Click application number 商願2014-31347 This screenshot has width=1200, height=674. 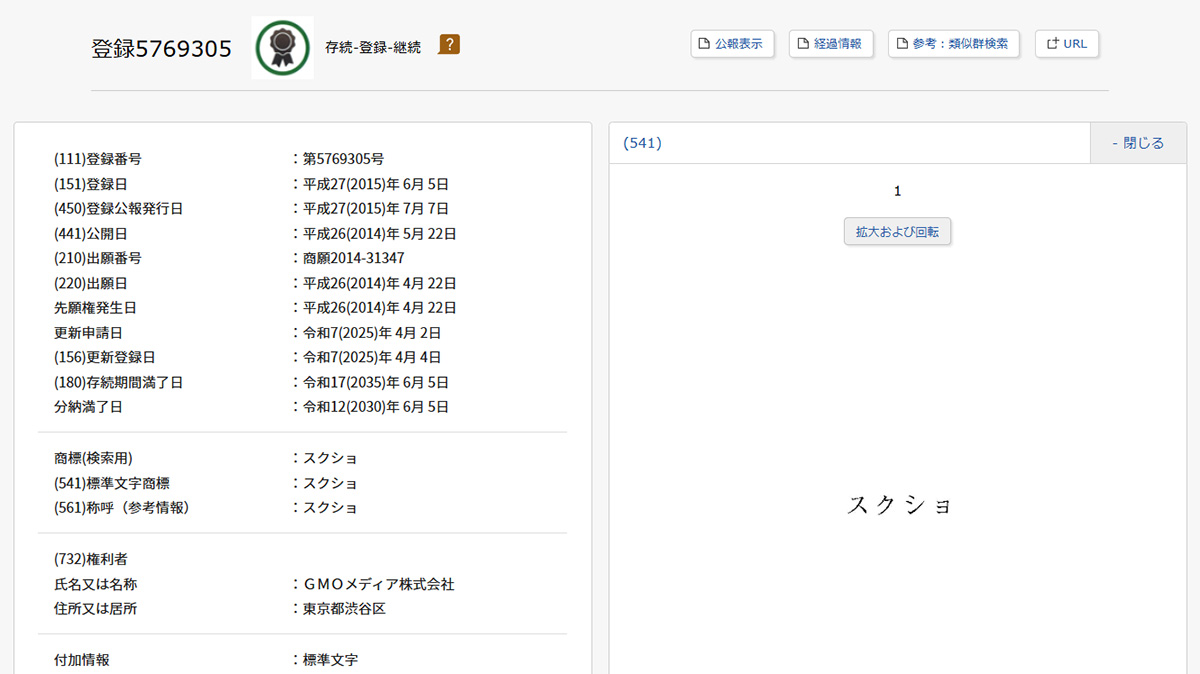coord(354,258)
